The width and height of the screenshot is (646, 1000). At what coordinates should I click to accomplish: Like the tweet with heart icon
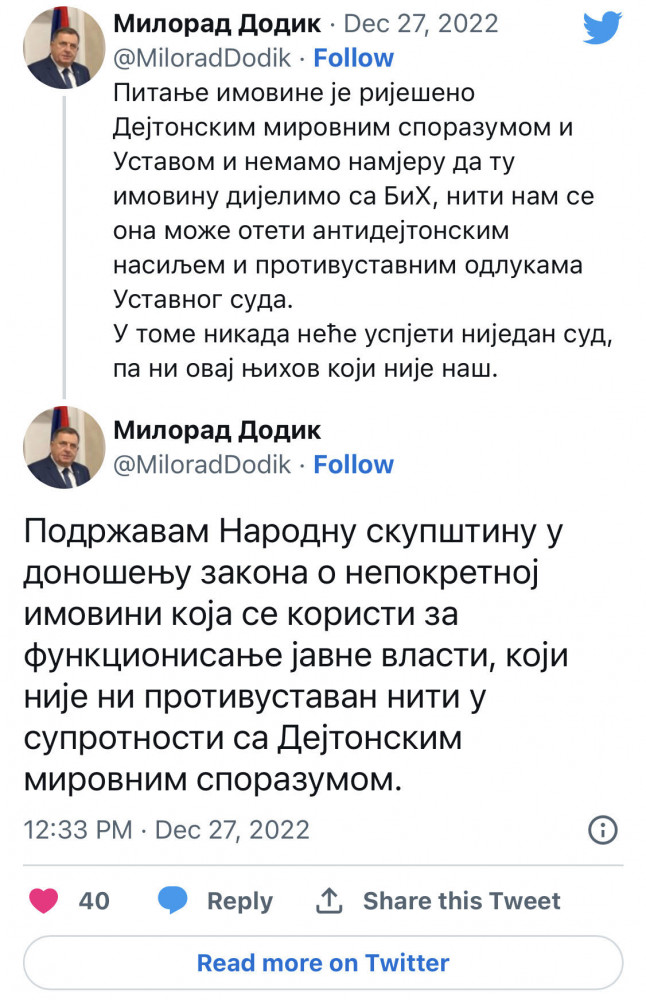click(x=44, y=901)
